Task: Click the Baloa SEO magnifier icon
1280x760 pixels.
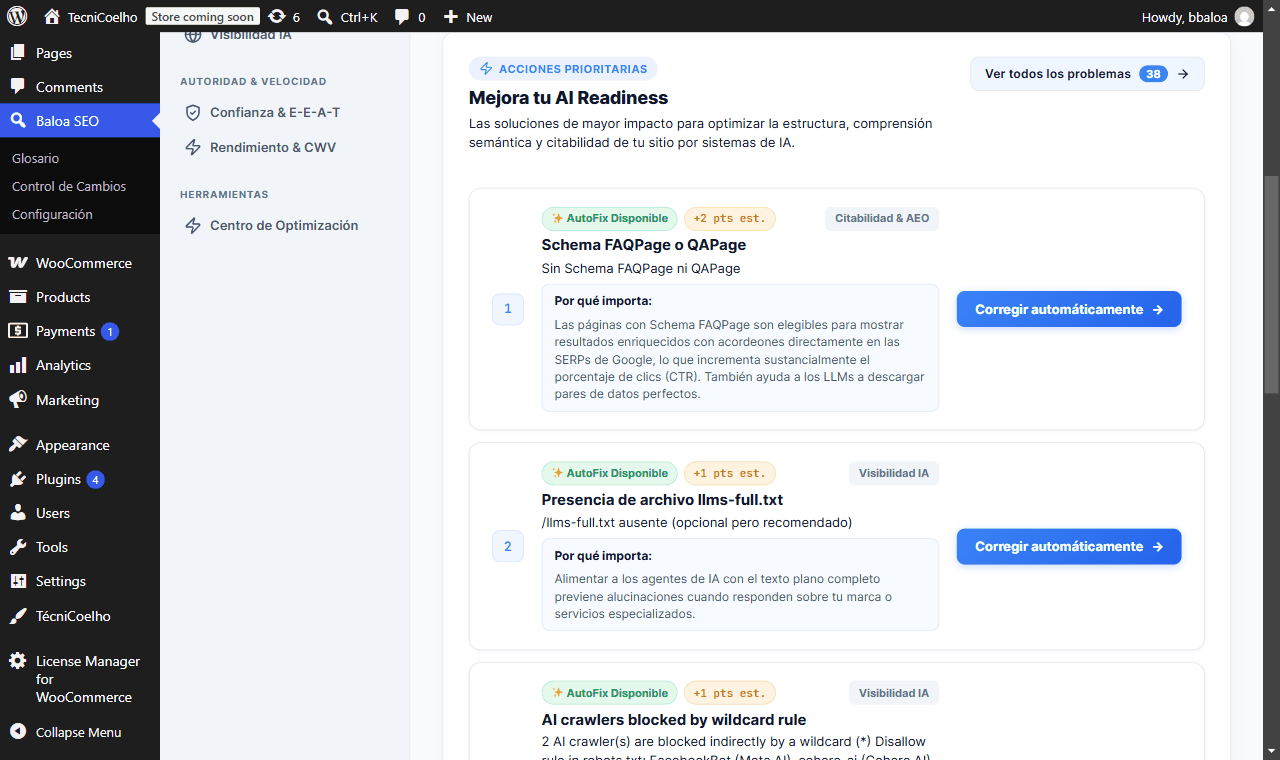Action: coord(18,121)
